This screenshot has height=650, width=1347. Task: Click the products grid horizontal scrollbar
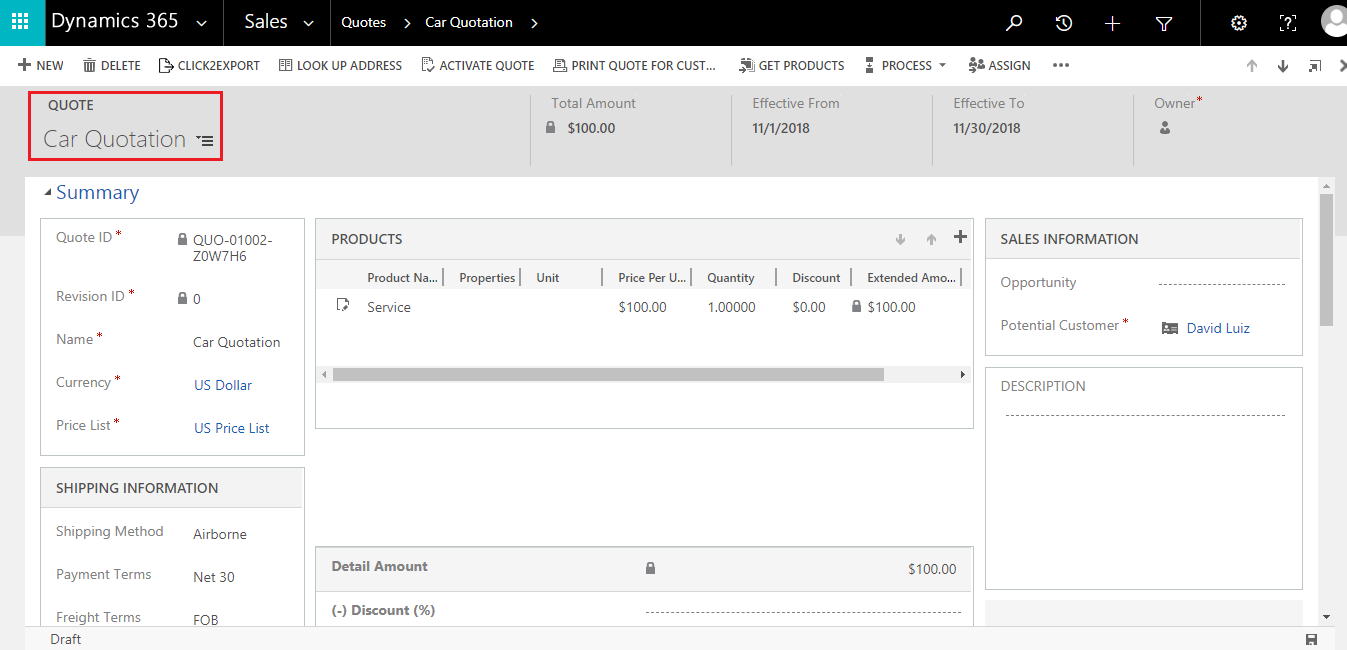pyautogui.click(x=608, y=374)
